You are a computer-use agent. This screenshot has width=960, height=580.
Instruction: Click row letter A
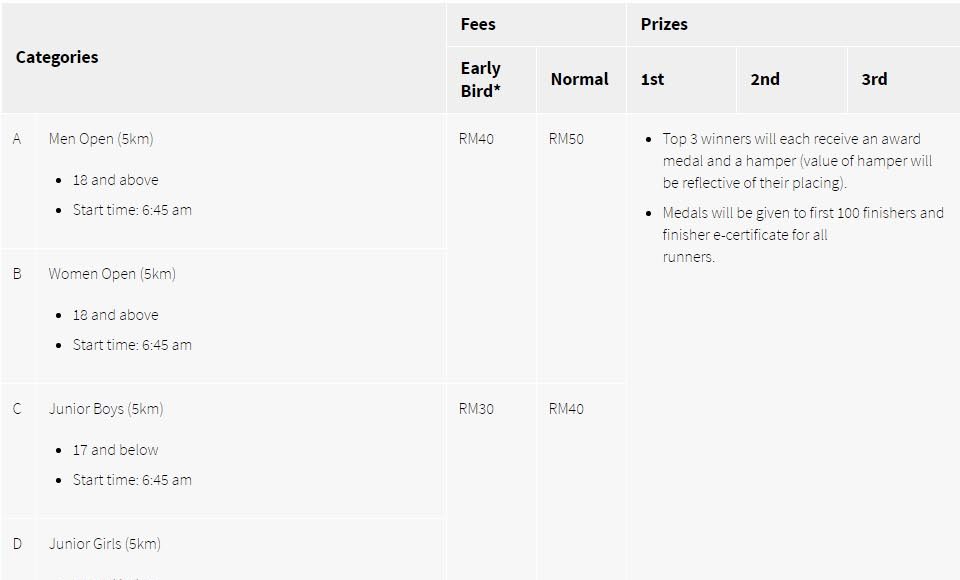coord(16,139)
